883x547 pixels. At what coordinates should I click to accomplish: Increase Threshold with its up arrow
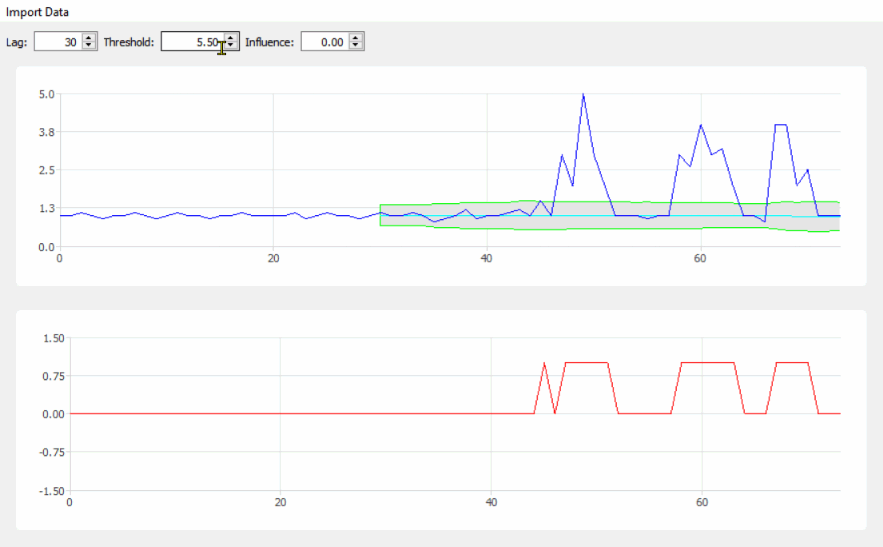click(231, 37)
